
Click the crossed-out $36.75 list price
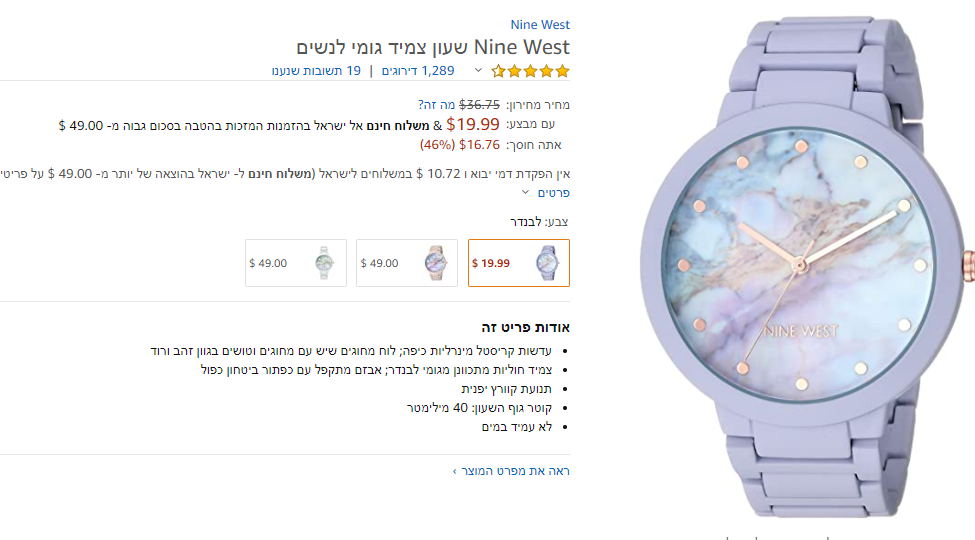479,104
